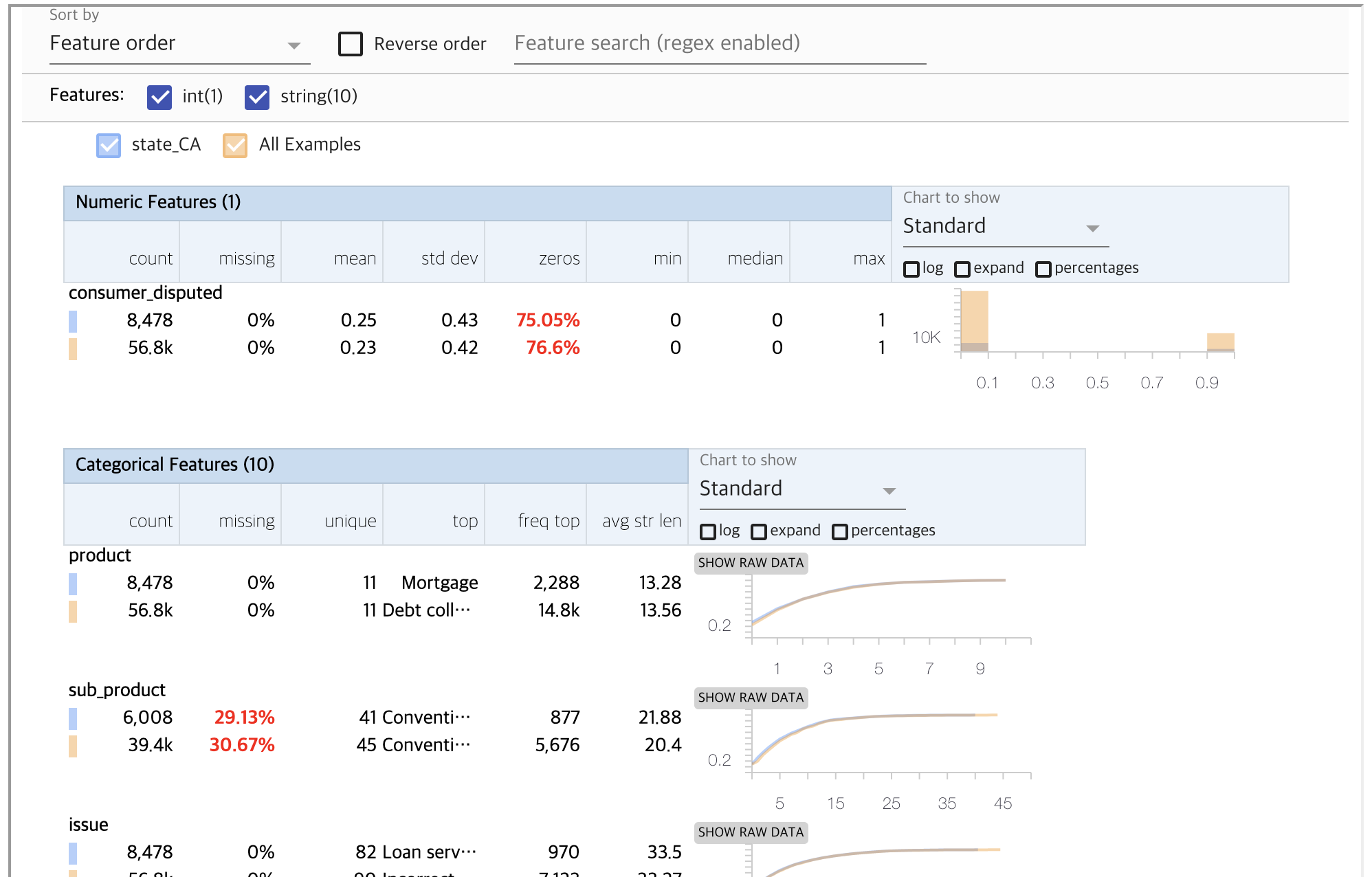Uncheck the string(10) features checkbox
The width and height of the screenshot is (1372, 877).
[257, 97]
